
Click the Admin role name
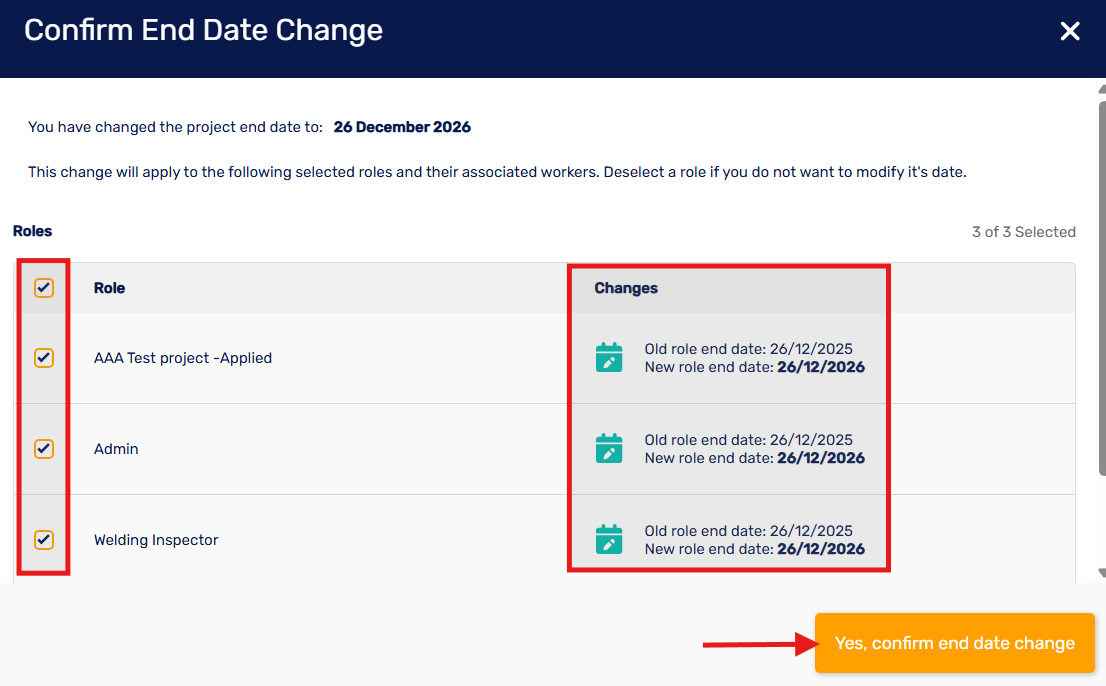pyautogui.click(x=116, y=449)
